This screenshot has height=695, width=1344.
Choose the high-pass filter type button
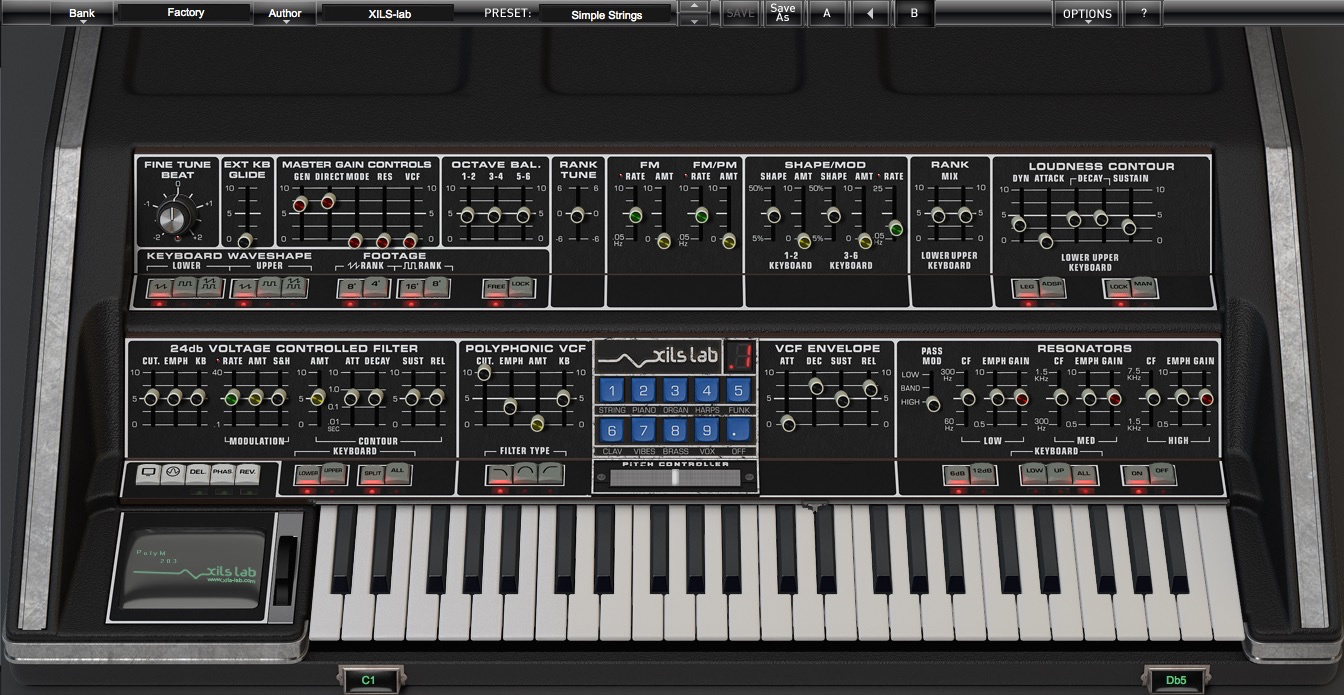[x=550, y=474]
